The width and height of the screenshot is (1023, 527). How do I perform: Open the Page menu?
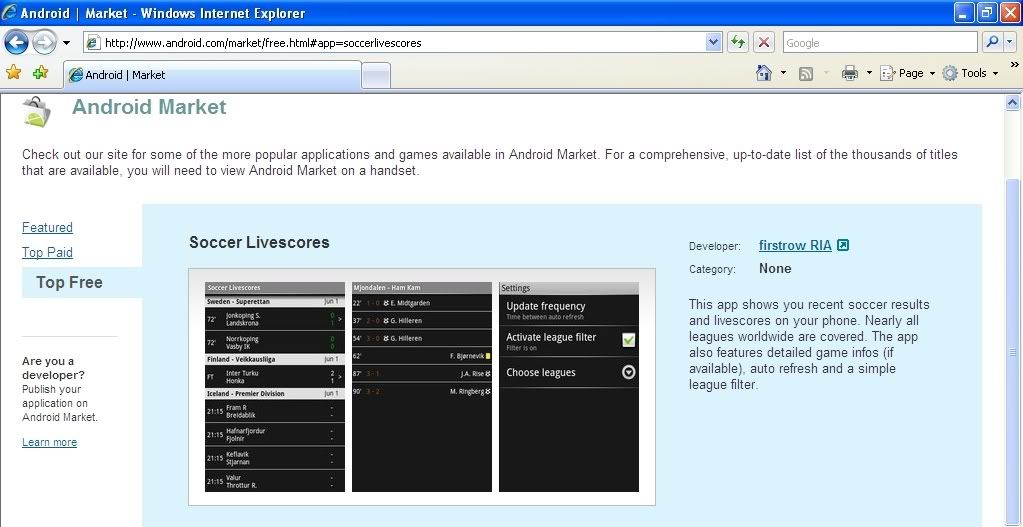908,73
